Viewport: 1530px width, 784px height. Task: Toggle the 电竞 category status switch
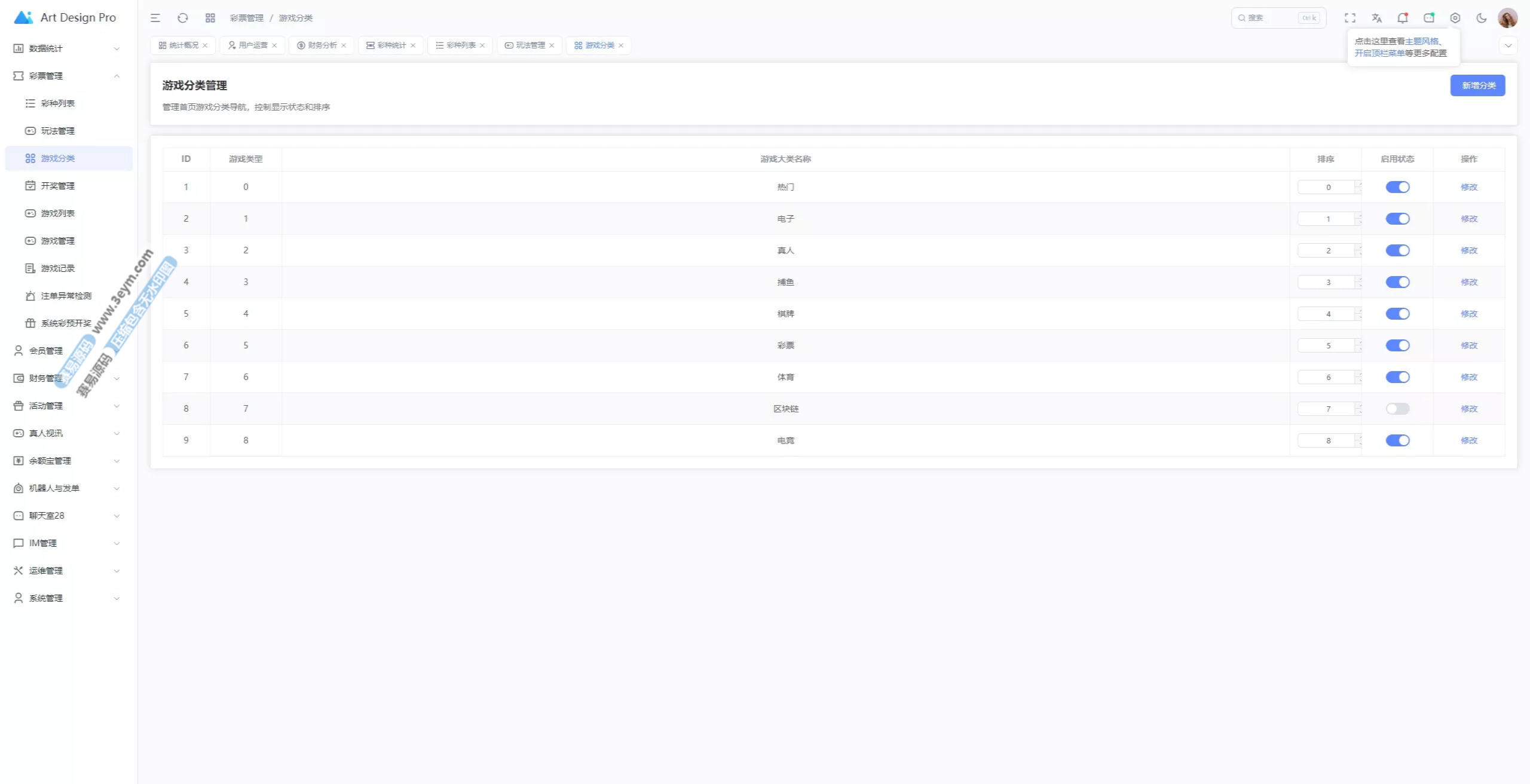click(x=1397, y=440)
